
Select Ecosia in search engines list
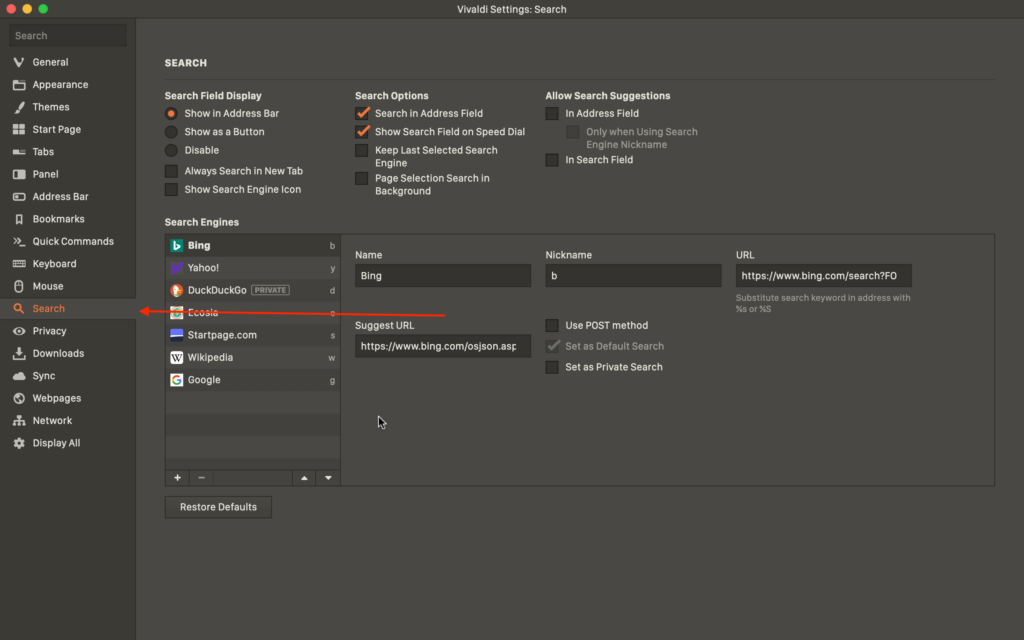coord(253,313)
